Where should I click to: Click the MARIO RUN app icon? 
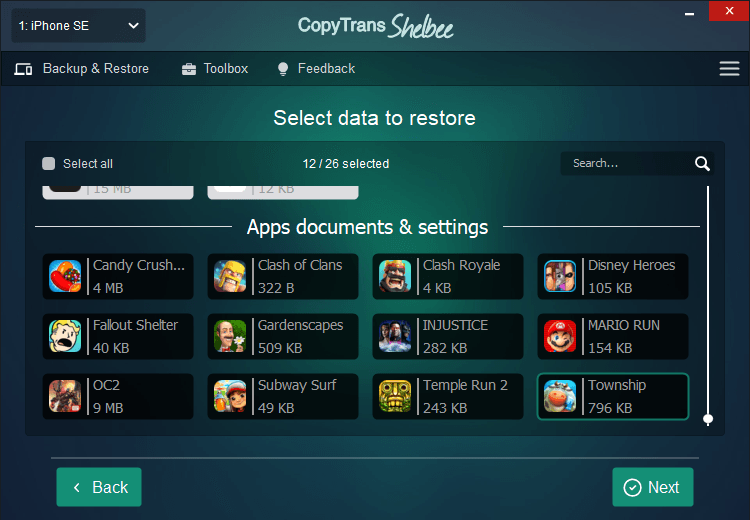[x=560, y=336]
